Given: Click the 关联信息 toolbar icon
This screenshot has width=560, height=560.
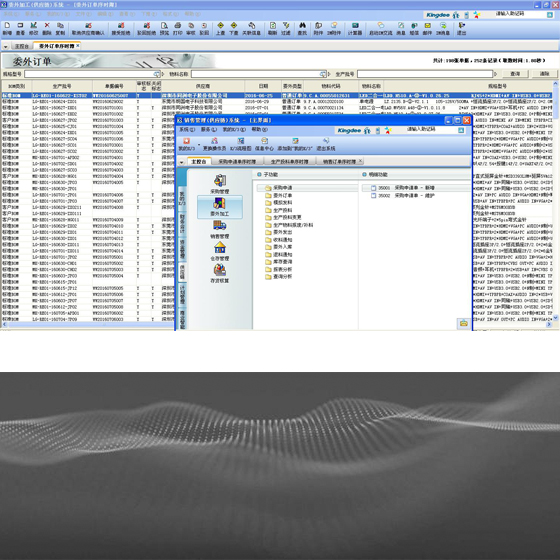Looking at the screenshot, I should [251, 29].
